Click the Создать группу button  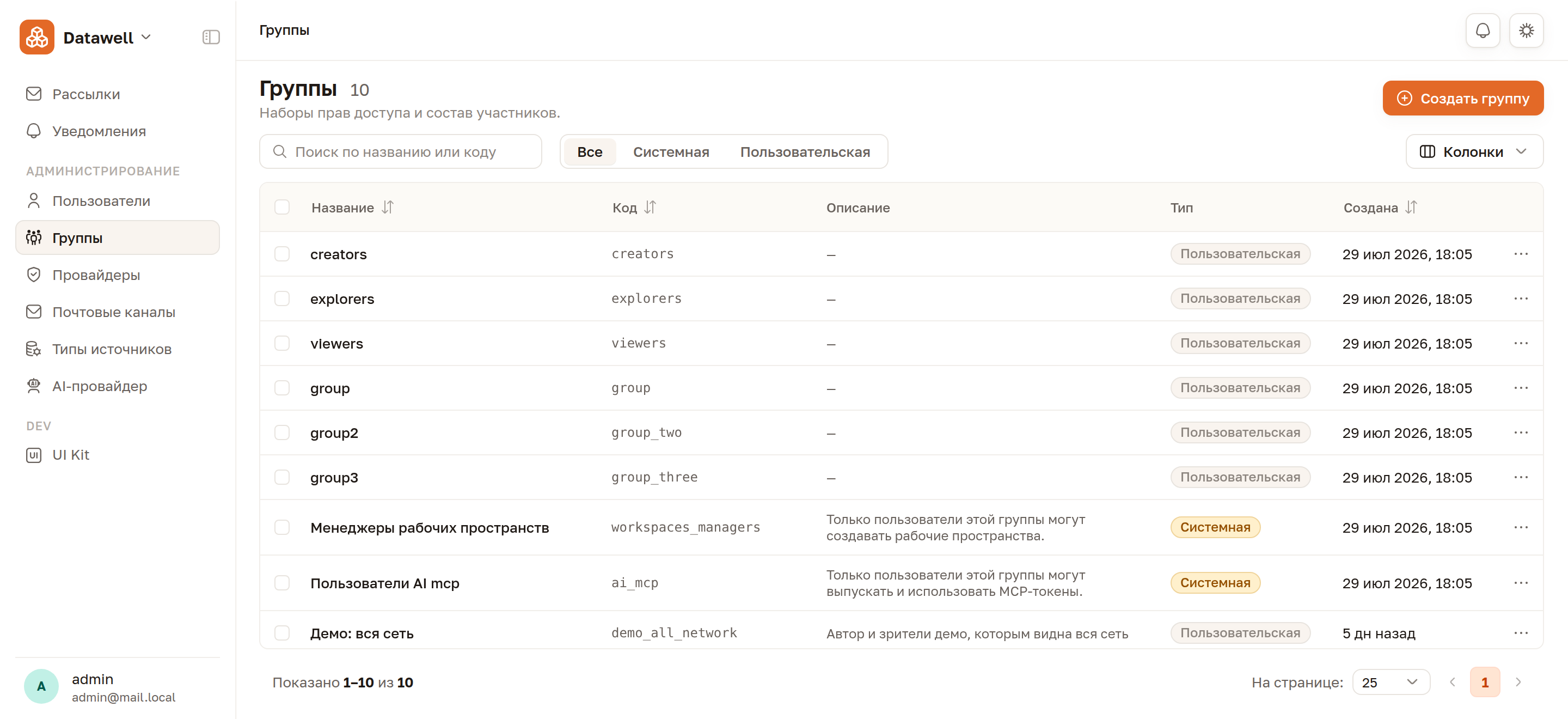pyautogui.click(x=1463, y=98)
